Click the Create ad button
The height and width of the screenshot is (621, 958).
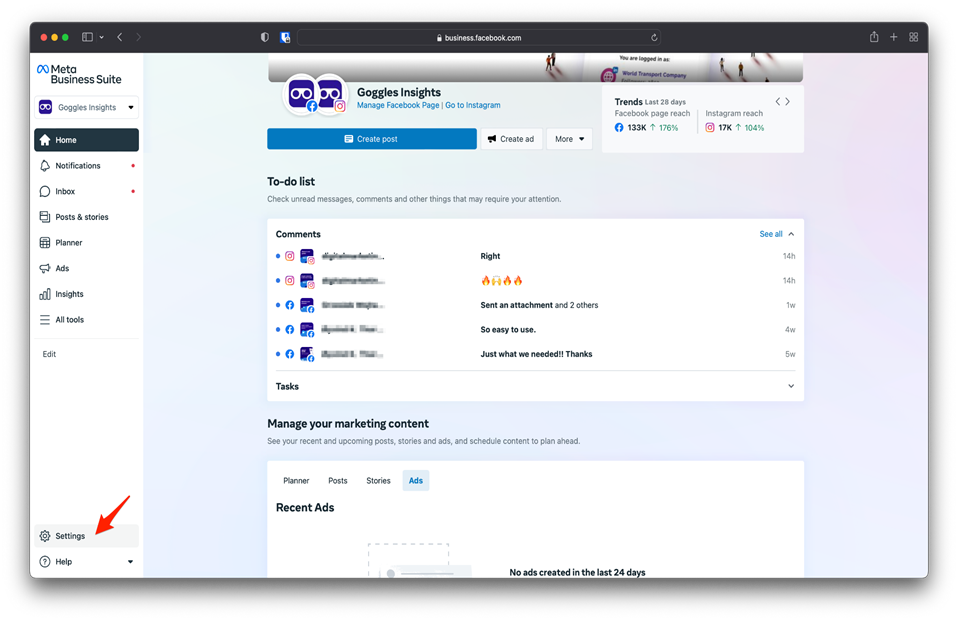[x=511, y=139]
